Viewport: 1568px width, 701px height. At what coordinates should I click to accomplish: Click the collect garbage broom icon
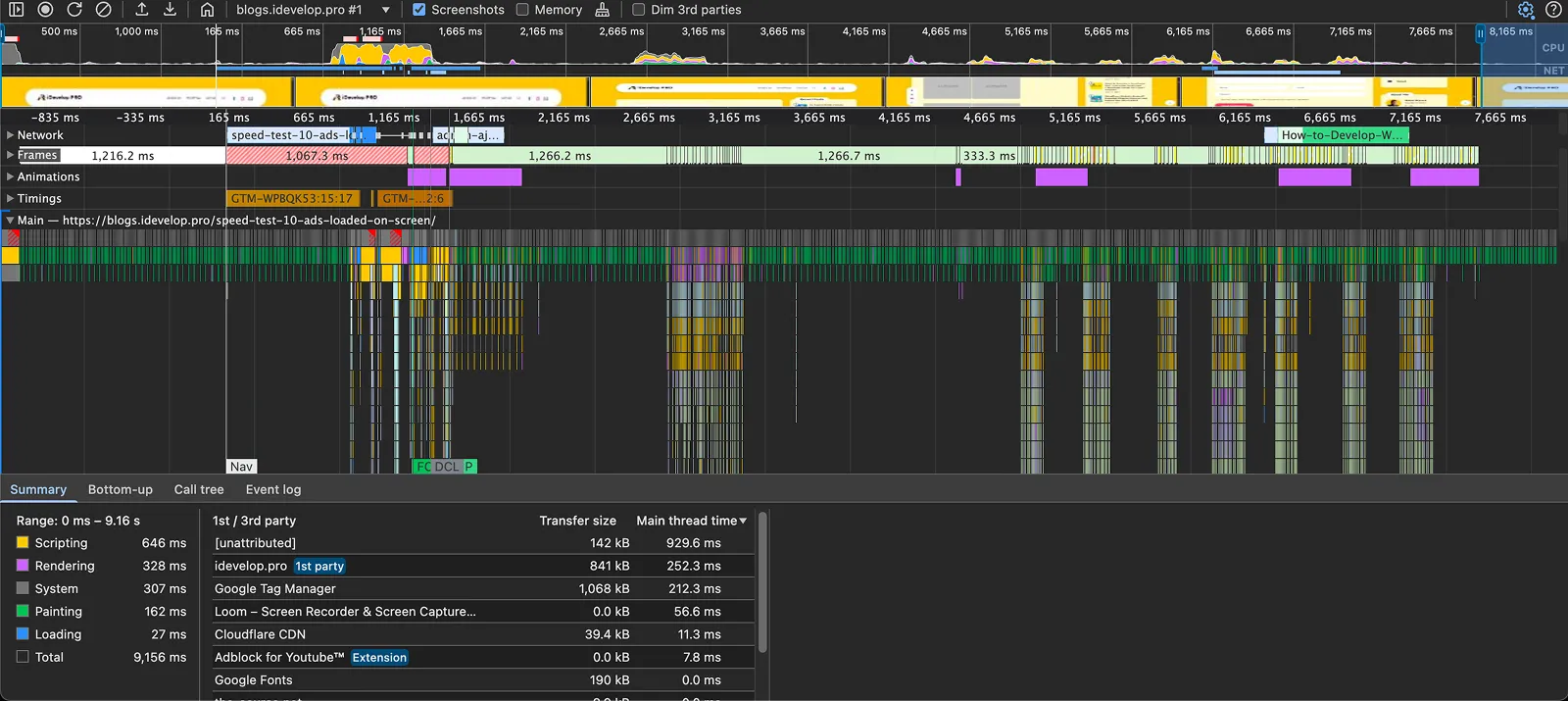(603, 10)
